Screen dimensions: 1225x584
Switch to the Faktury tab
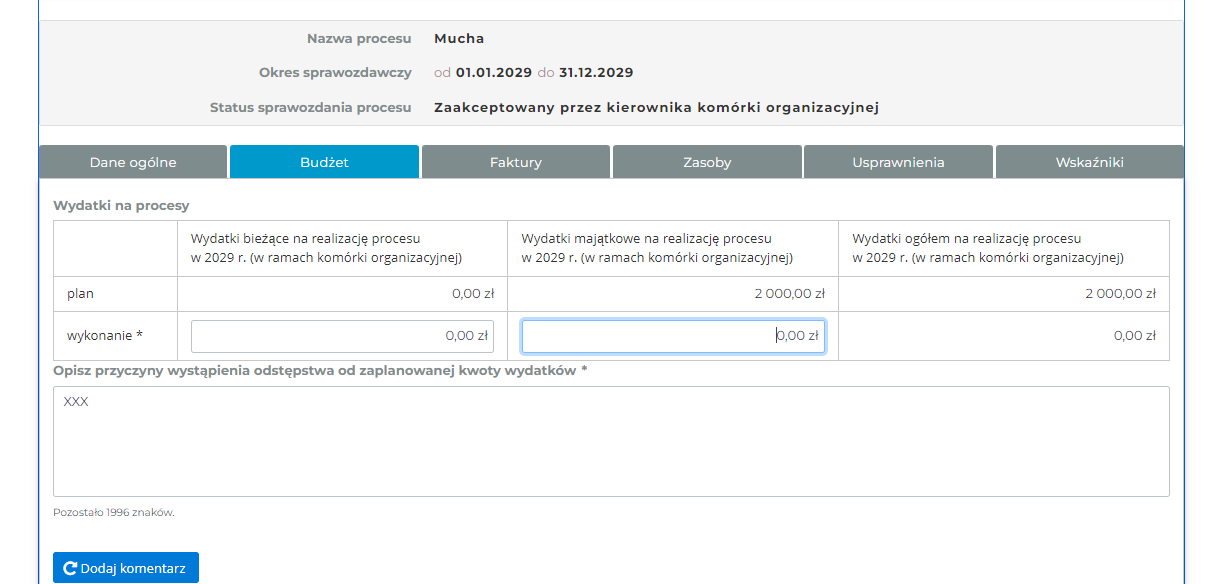(x=516, y=162)
